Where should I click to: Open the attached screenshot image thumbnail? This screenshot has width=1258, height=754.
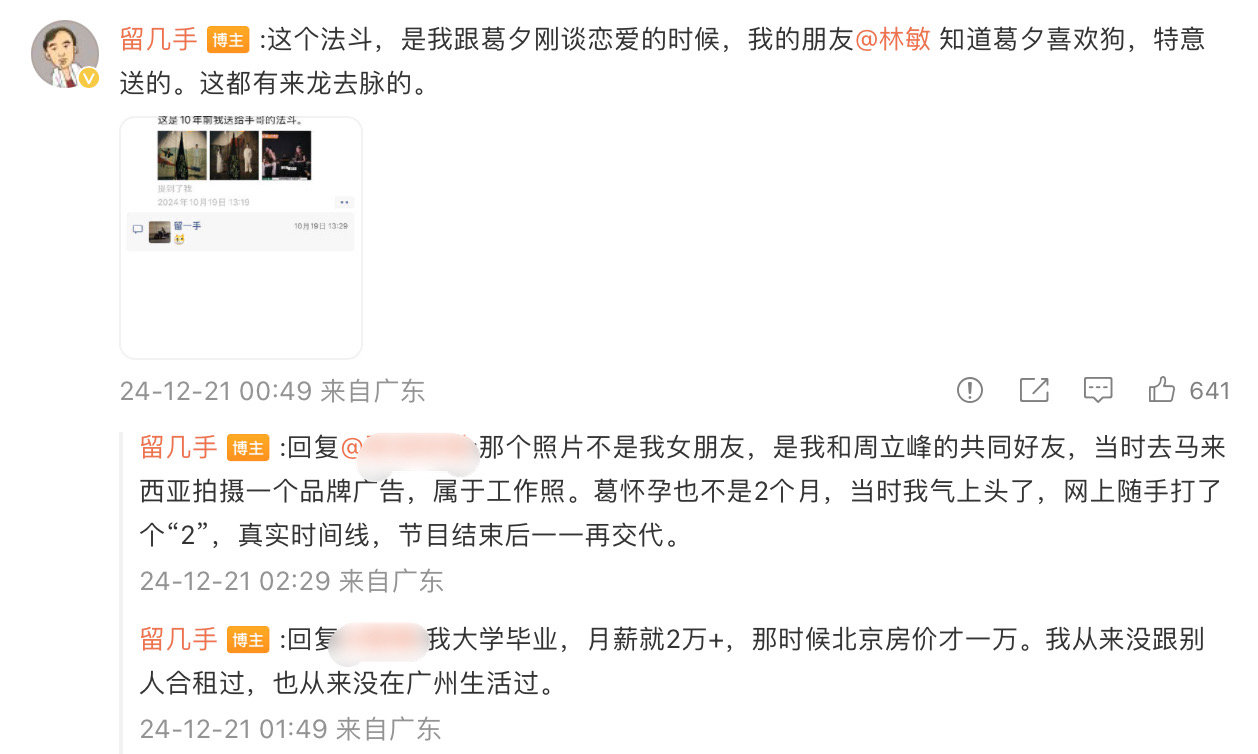point(241,237)
